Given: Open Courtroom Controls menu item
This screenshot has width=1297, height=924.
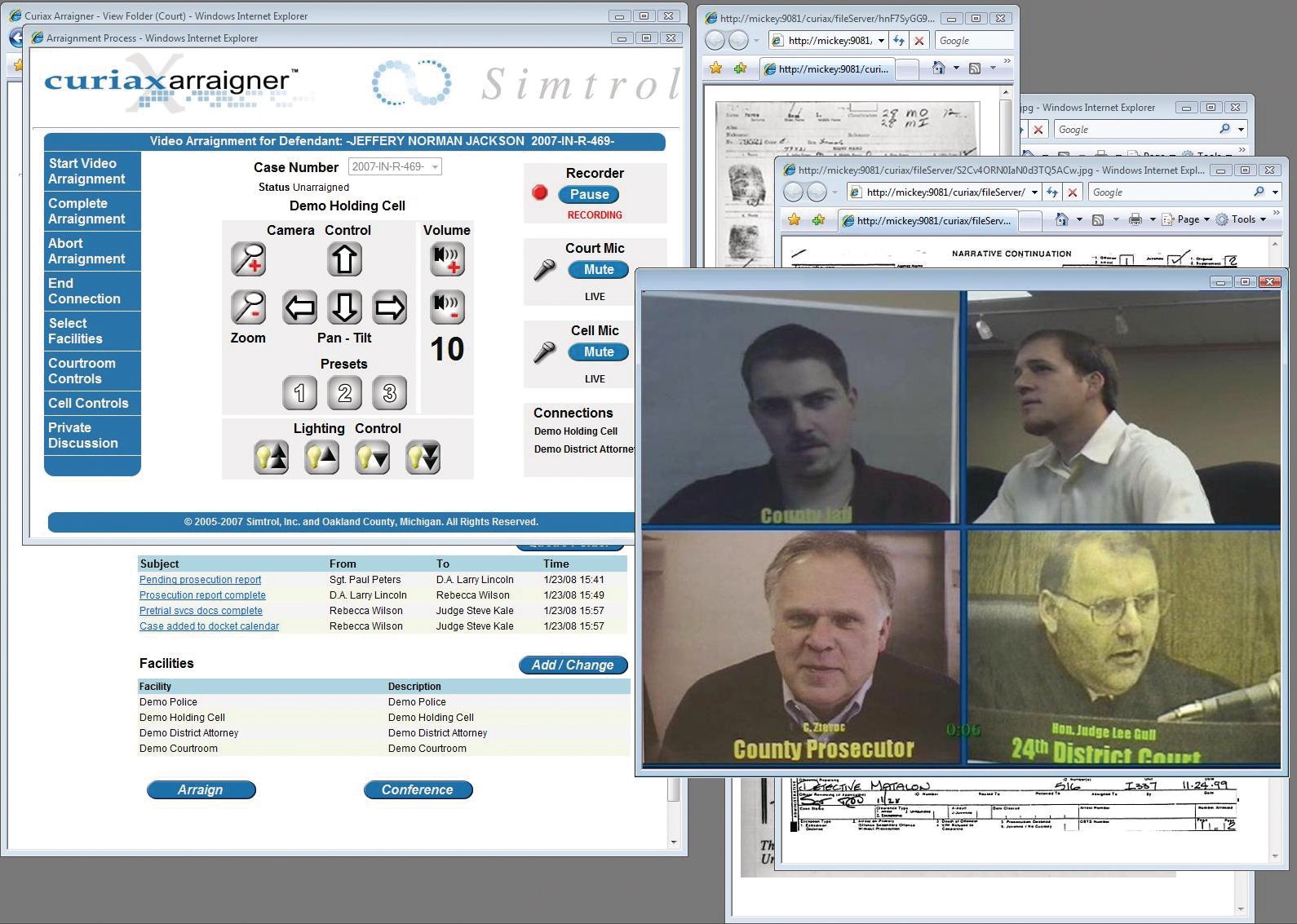Looking at the screenshot, I should [93, 371].
